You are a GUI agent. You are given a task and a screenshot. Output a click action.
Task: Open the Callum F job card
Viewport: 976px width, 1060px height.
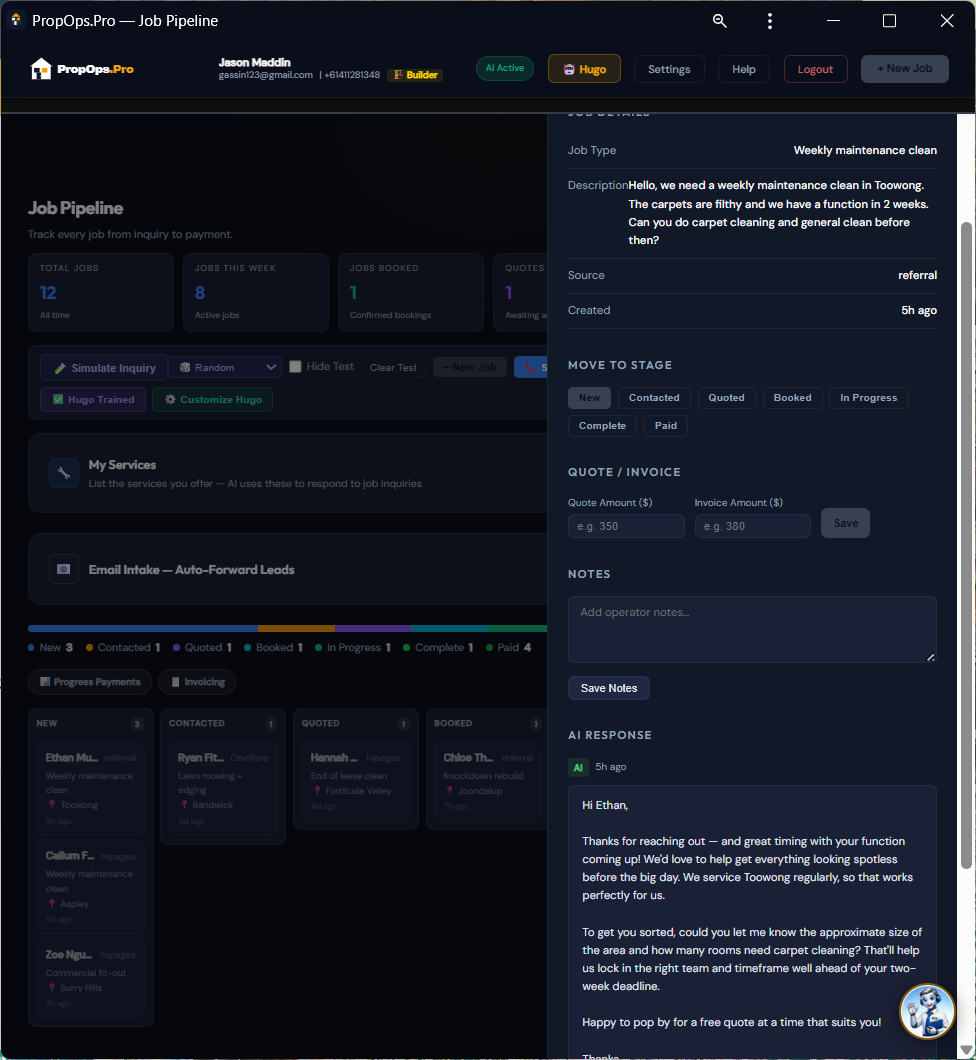91,887
